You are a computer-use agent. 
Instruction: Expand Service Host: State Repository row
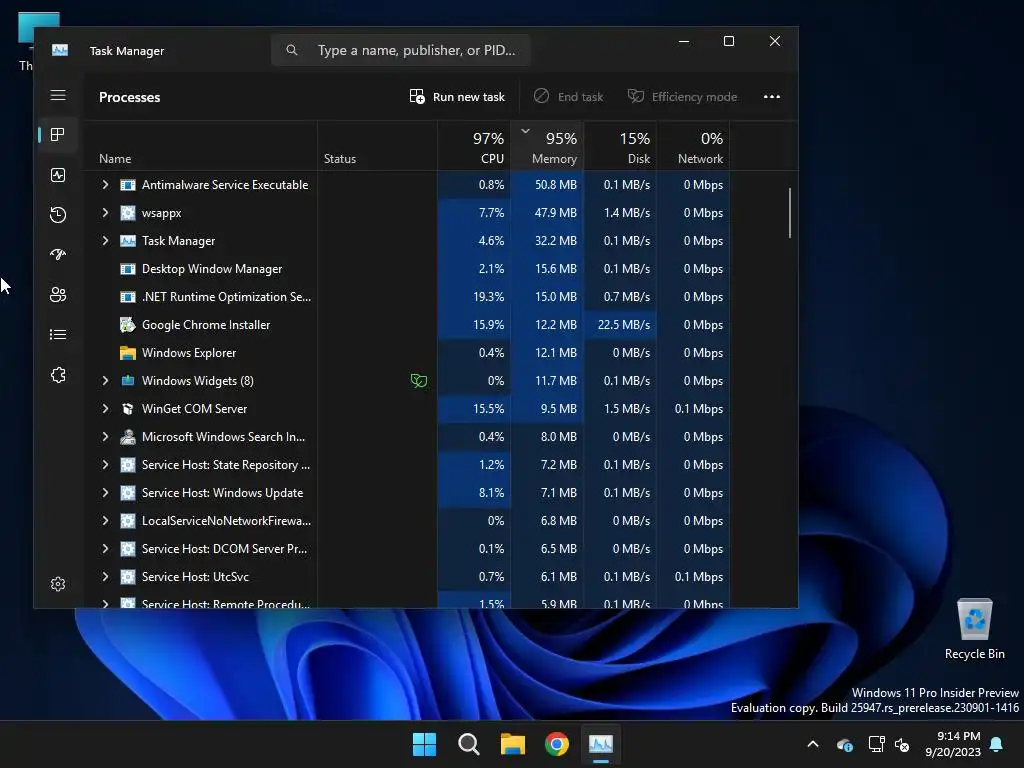[x=105, y=465]
